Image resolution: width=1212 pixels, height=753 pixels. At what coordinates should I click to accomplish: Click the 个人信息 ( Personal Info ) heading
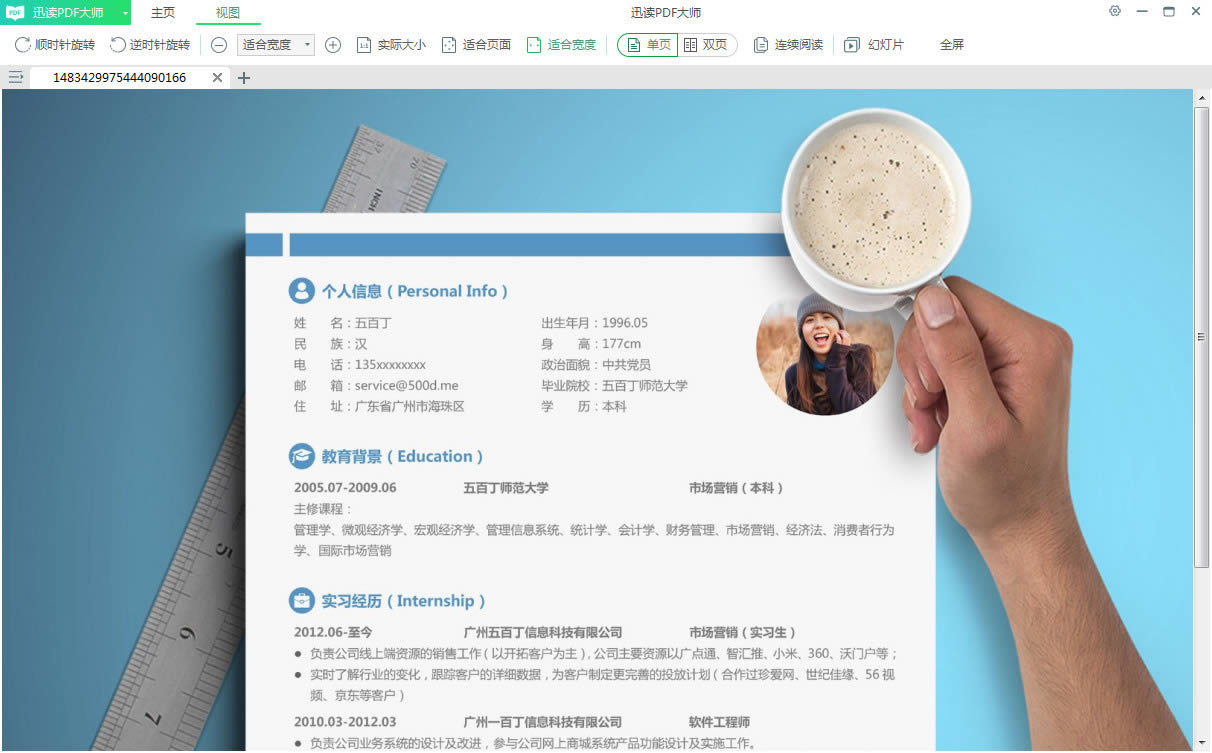414,291
